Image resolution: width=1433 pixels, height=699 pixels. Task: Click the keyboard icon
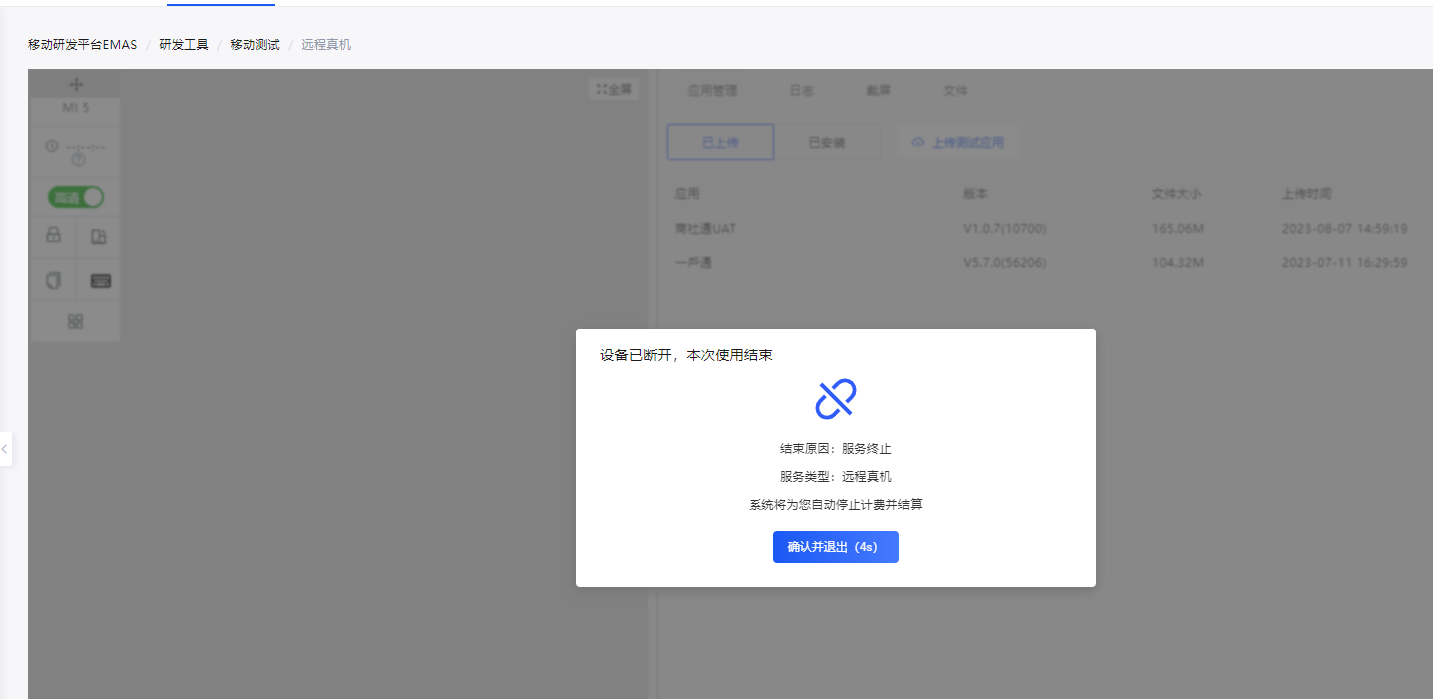[100, 281]
